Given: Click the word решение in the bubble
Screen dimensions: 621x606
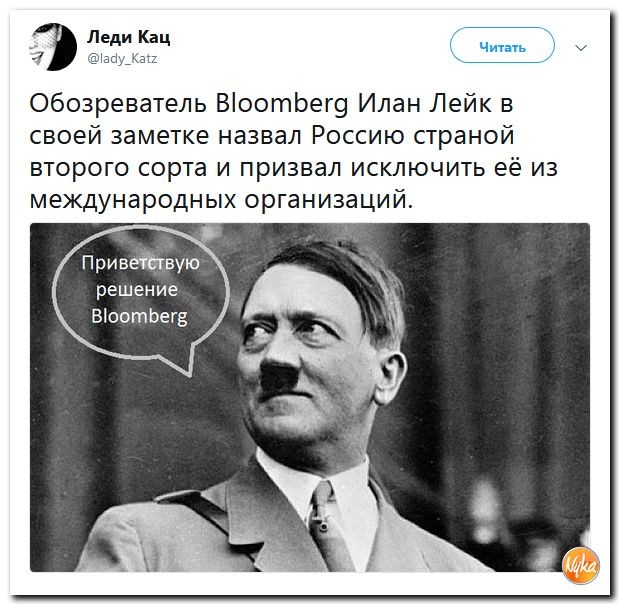Looking at the screenshot, I should [137, 290].
